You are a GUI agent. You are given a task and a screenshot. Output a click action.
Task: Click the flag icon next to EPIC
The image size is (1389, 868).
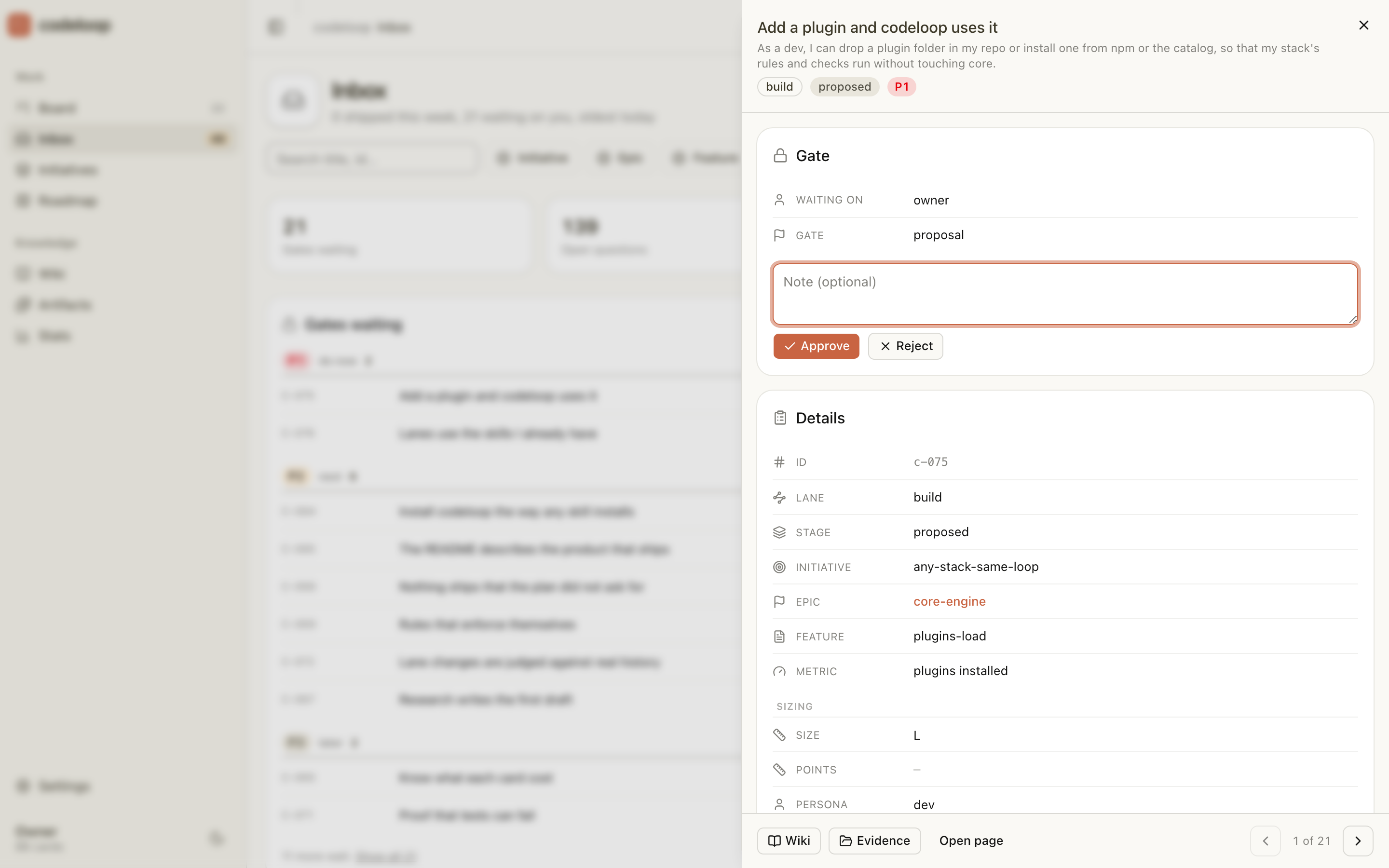[x=779, y=602]
